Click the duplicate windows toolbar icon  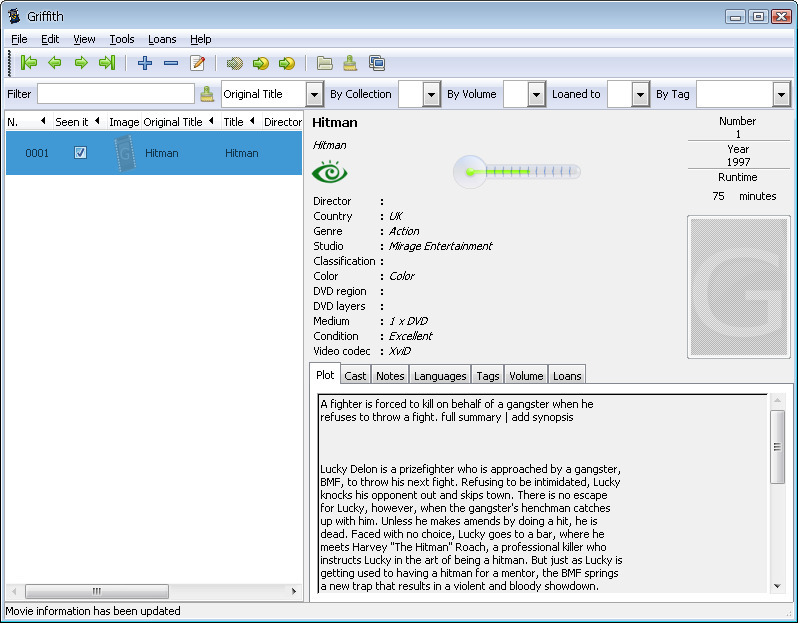(x=377, y=63)
